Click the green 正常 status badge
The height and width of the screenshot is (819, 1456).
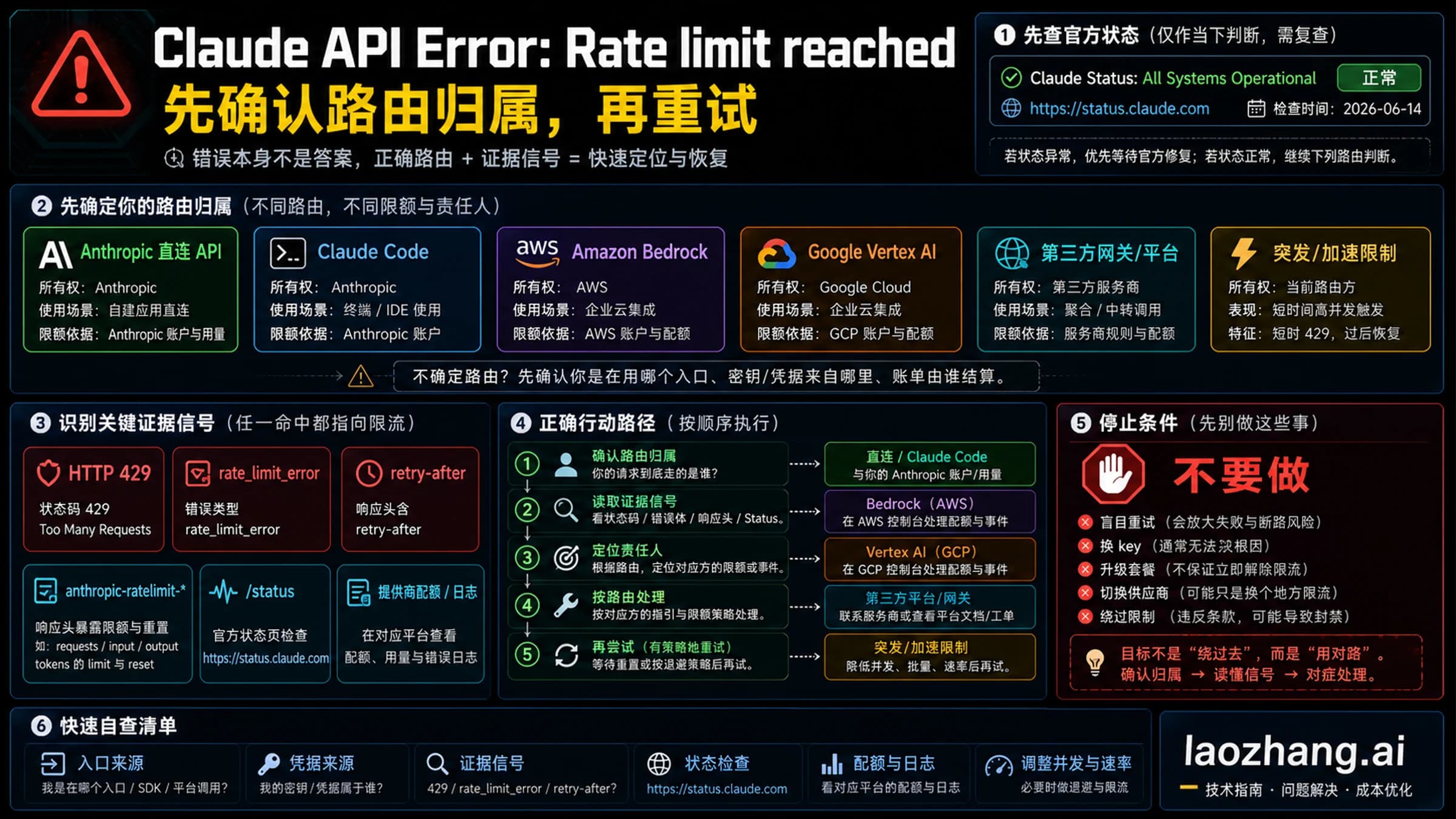click(x=1378, y=78)
